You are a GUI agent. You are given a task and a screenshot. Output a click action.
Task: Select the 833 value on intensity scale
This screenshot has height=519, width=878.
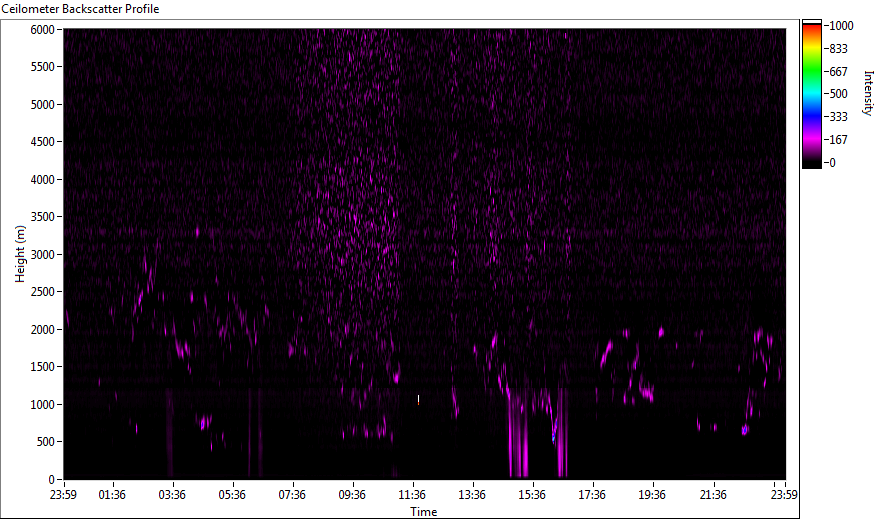[x=838, y=49]
